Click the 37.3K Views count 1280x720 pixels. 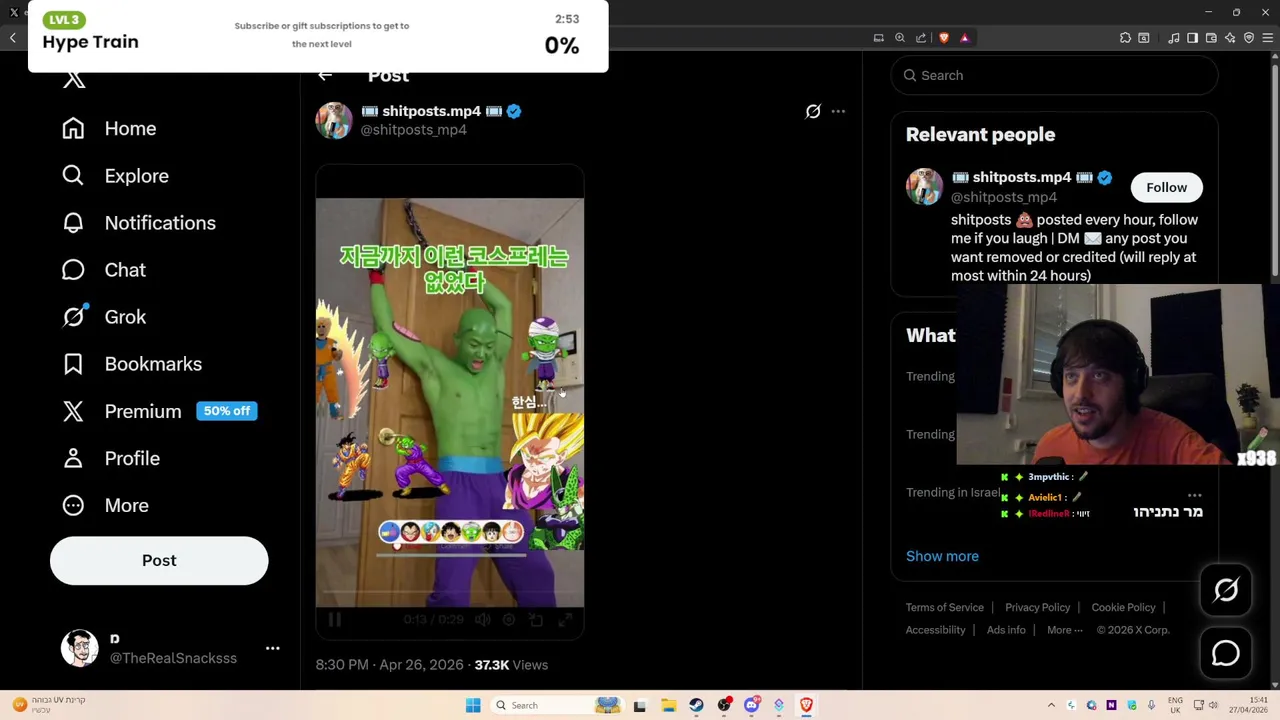[511, 665]
